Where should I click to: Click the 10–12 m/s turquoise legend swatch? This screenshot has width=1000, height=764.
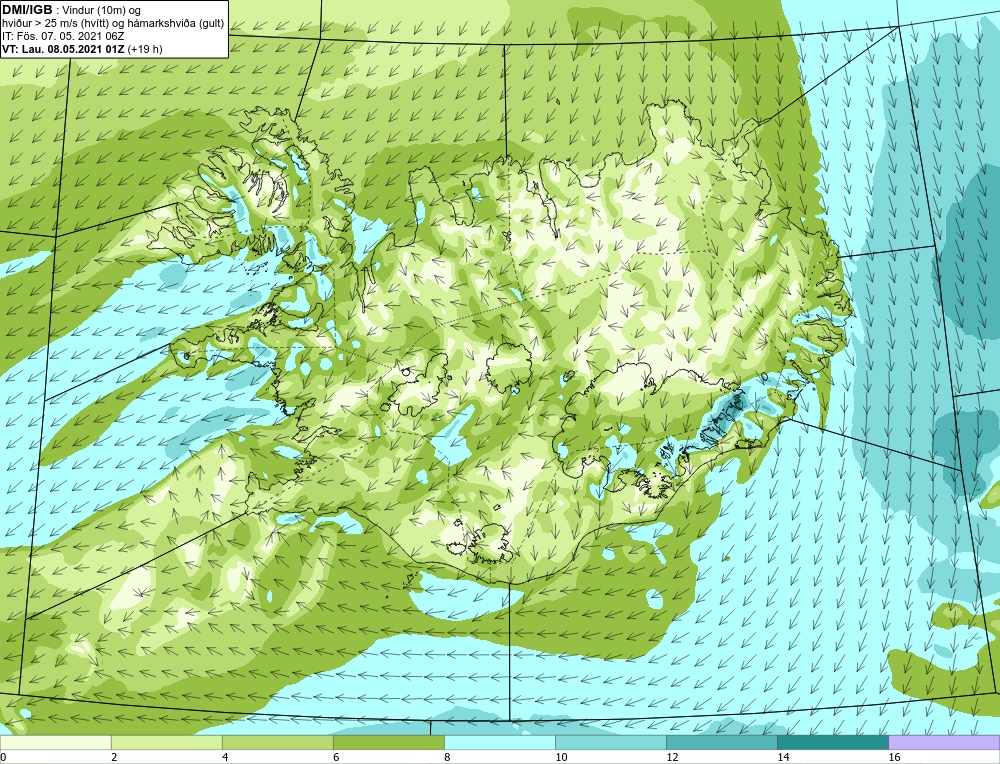[610, 742]
